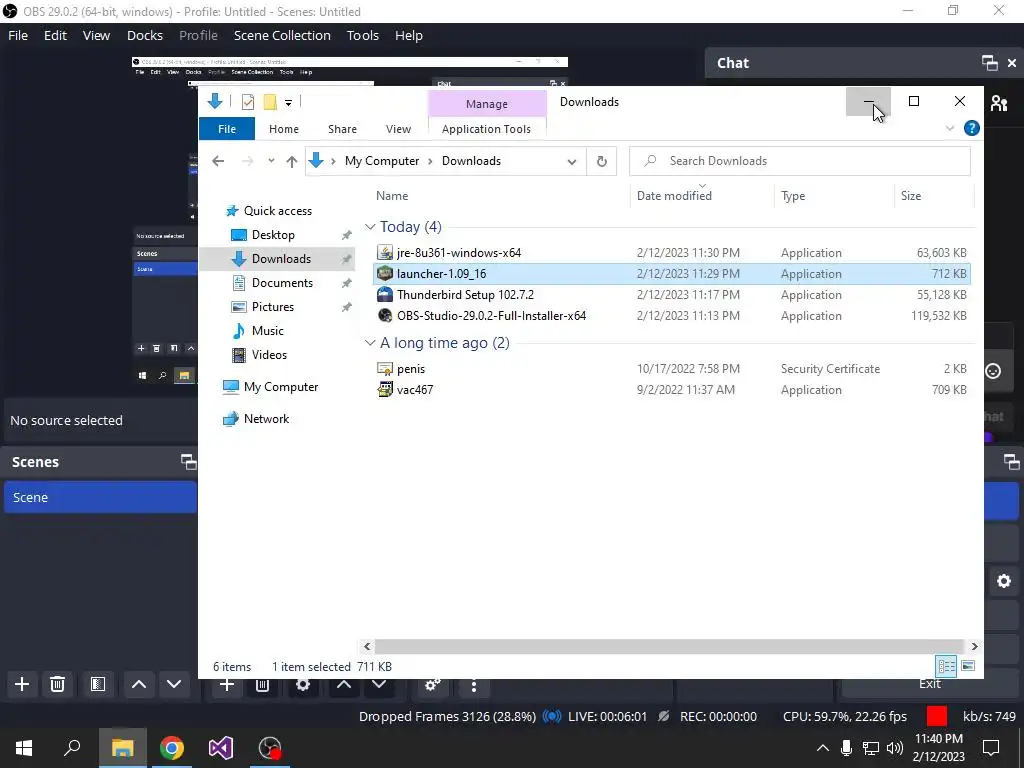Screen dimensions: 1024x768
Task: Open the chat emoji picker icon
Action: (993, 371)
